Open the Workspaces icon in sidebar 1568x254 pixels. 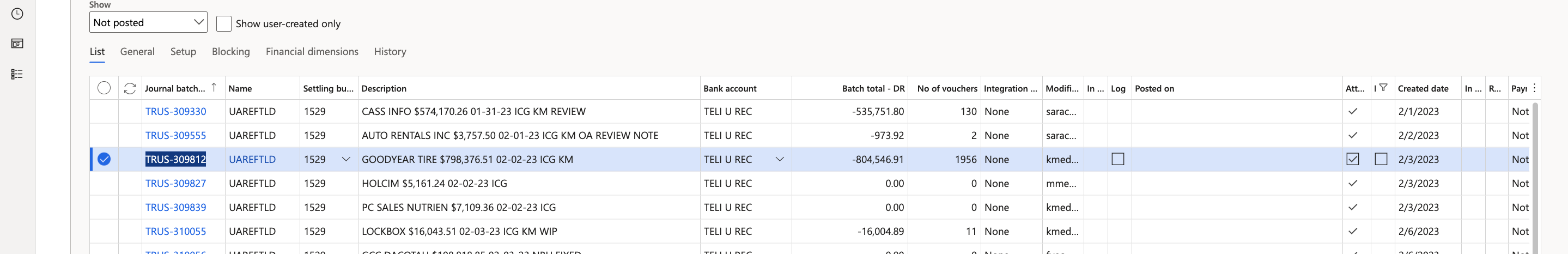(17, 43)
